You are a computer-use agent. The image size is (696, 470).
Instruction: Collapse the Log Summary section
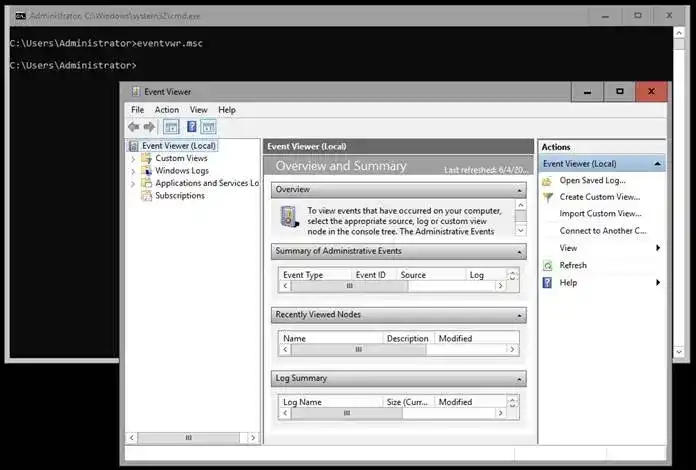pyautogui.click(x=519, y=379)
